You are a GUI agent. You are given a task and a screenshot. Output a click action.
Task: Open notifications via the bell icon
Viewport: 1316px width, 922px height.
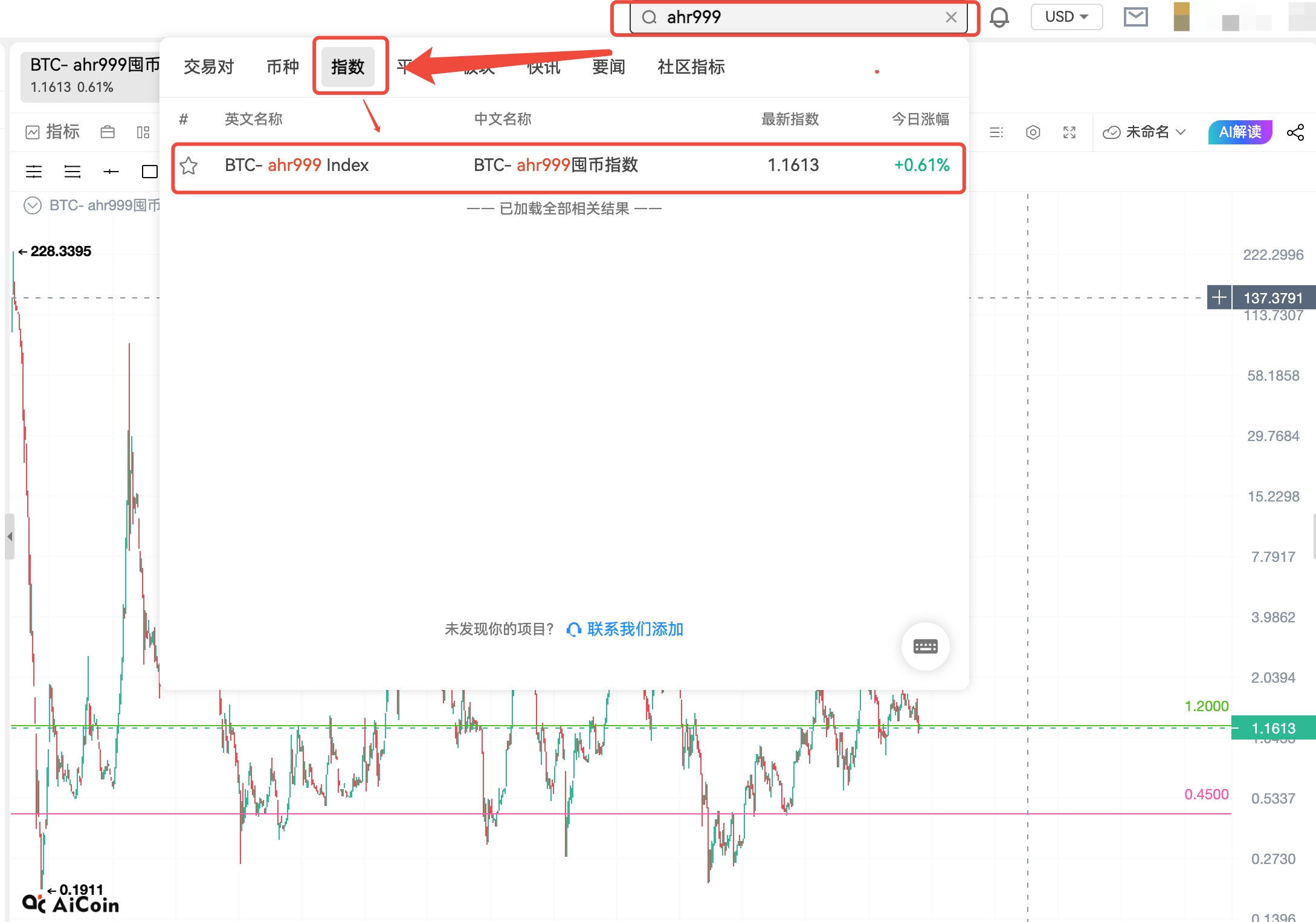pyautogui.click(x=999, y=17)
